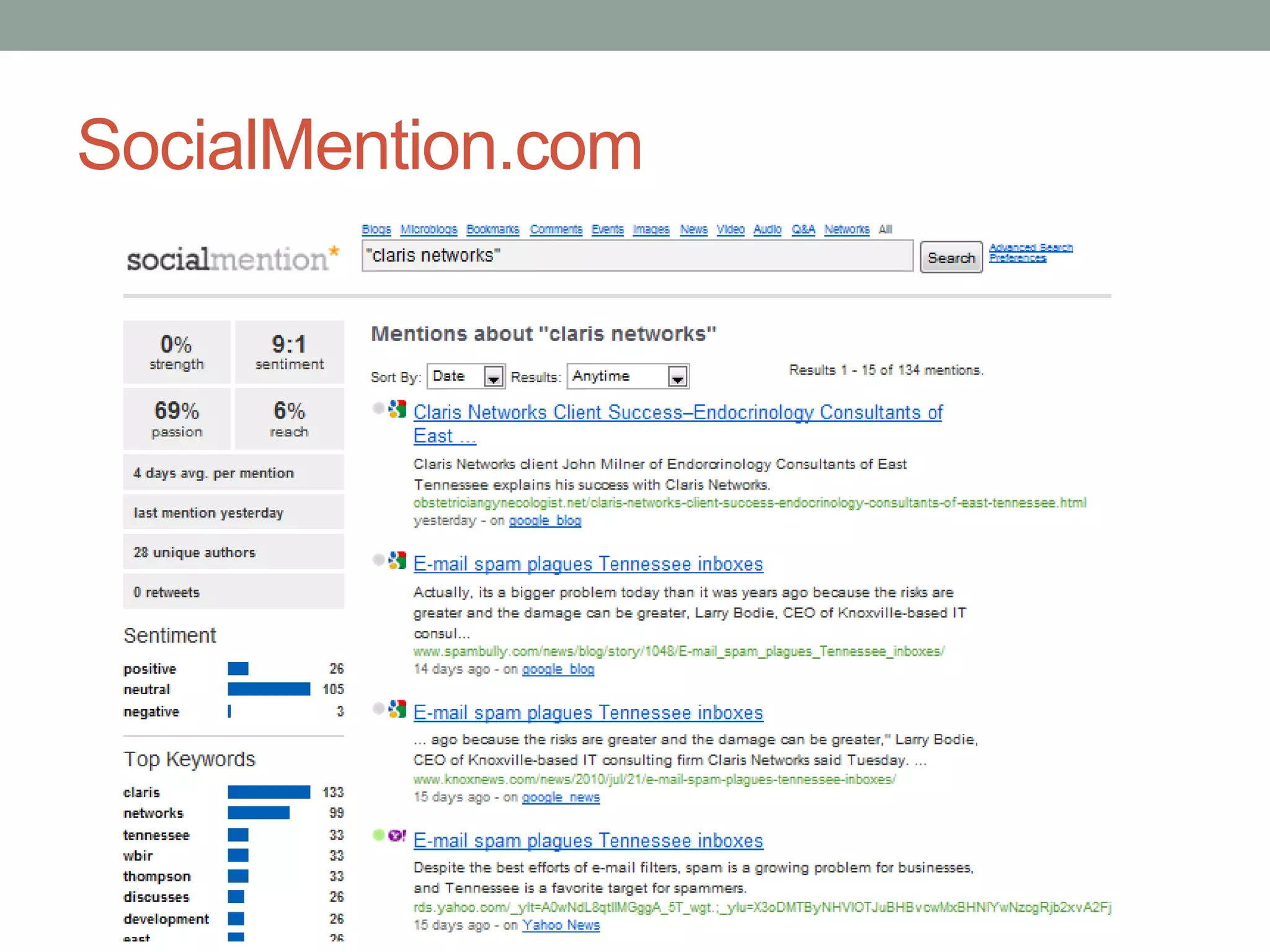
Task: Click the Google icon beside the knoxnews.com result
Action: [397, 709]
